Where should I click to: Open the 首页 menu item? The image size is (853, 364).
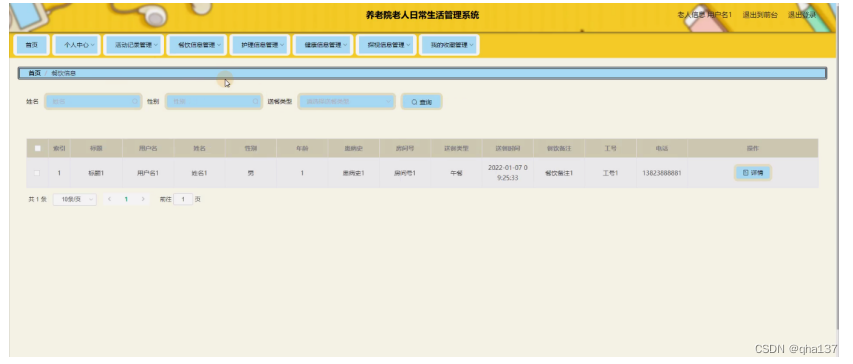(32, 45)
